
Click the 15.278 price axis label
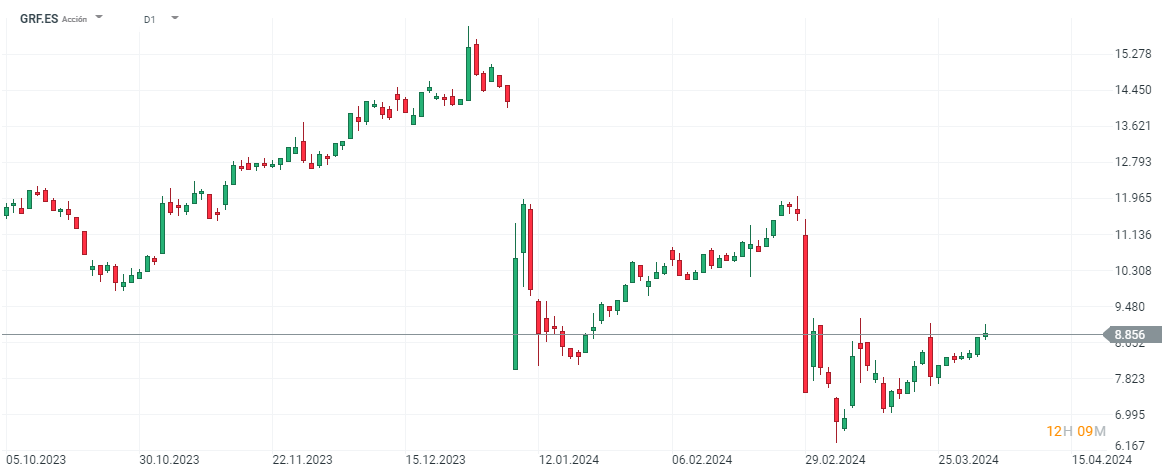[1135, 54]
